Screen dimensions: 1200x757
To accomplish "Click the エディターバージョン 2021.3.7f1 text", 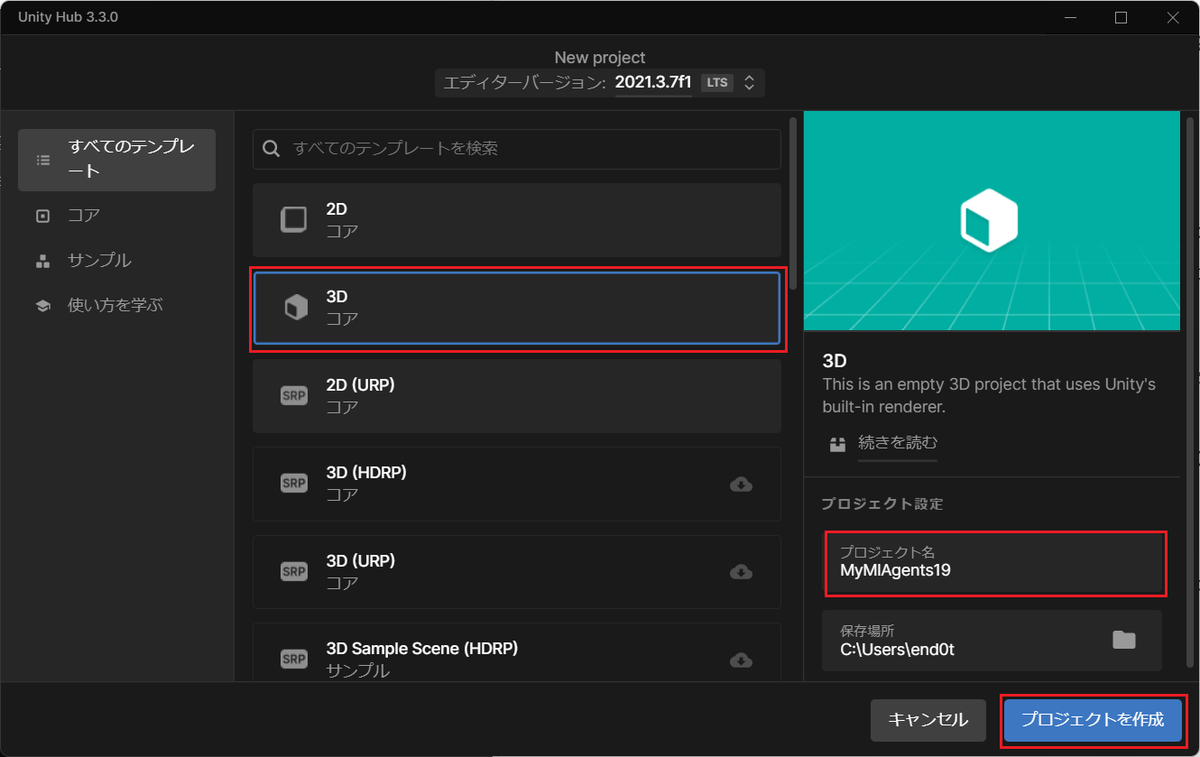I will (568, 83).
